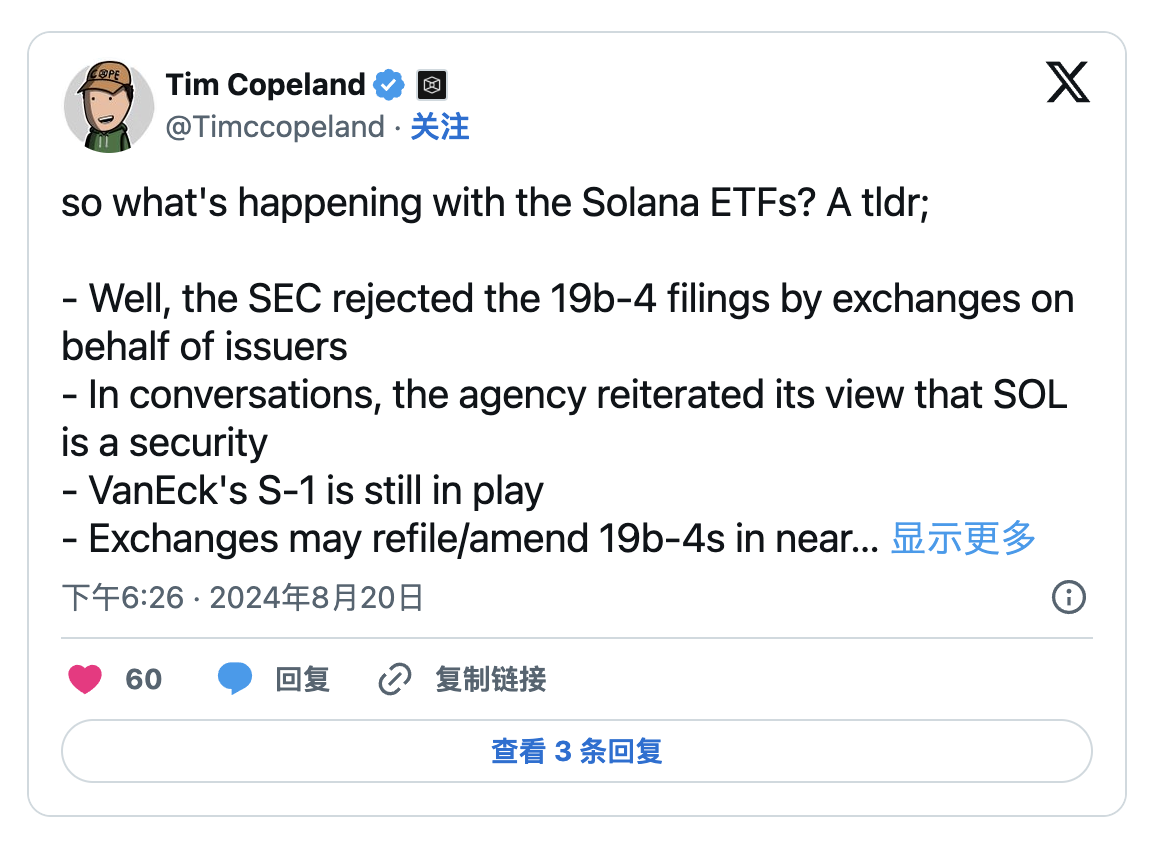This screenshot has height=842, width=1160.
Task: Open Tim Copeland's profile avatar
Action: tap(108, 104)
